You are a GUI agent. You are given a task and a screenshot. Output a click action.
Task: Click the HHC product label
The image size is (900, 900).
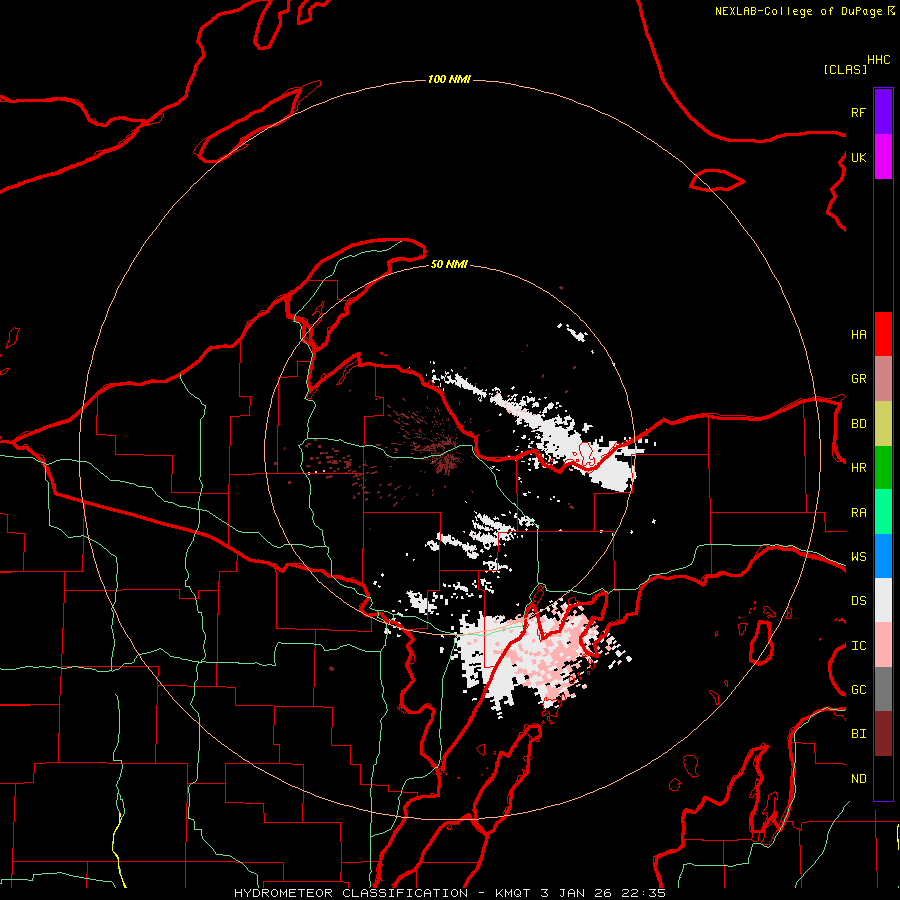[x=879, y=60]
